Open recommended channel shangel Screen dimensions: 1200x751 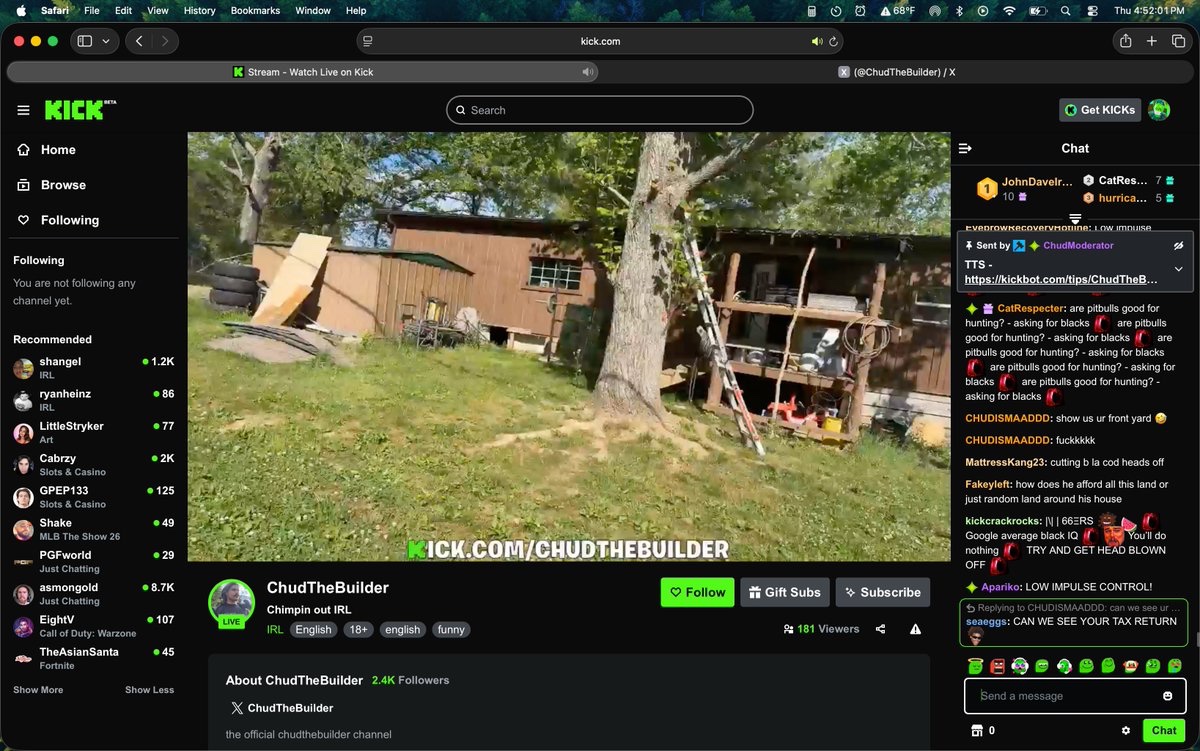click(94, 367)
